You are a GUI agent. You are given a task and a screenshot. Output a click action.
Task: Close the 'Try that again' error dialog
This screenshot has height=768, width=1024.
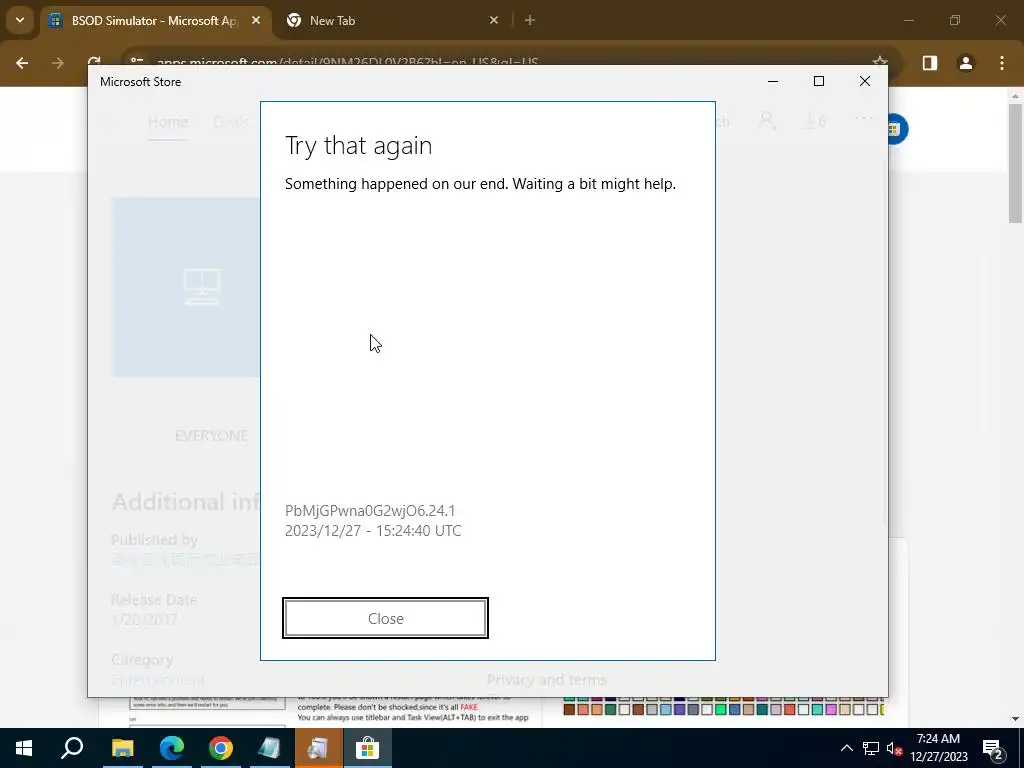(x=385, y=618)
